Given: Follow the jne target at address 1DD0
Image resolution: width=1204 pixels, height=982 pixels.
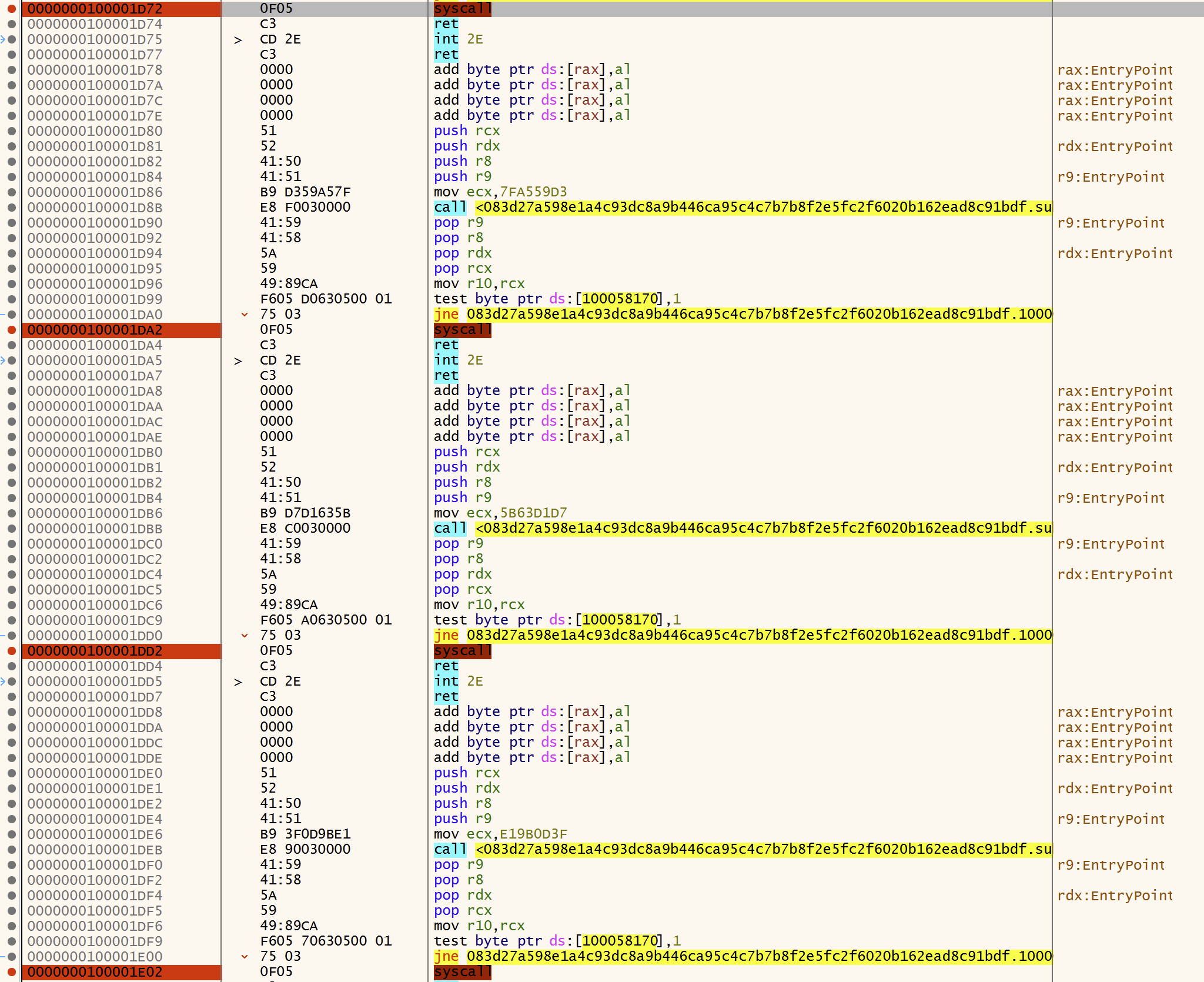Looking at the screenshot, I should click(760, 636).
